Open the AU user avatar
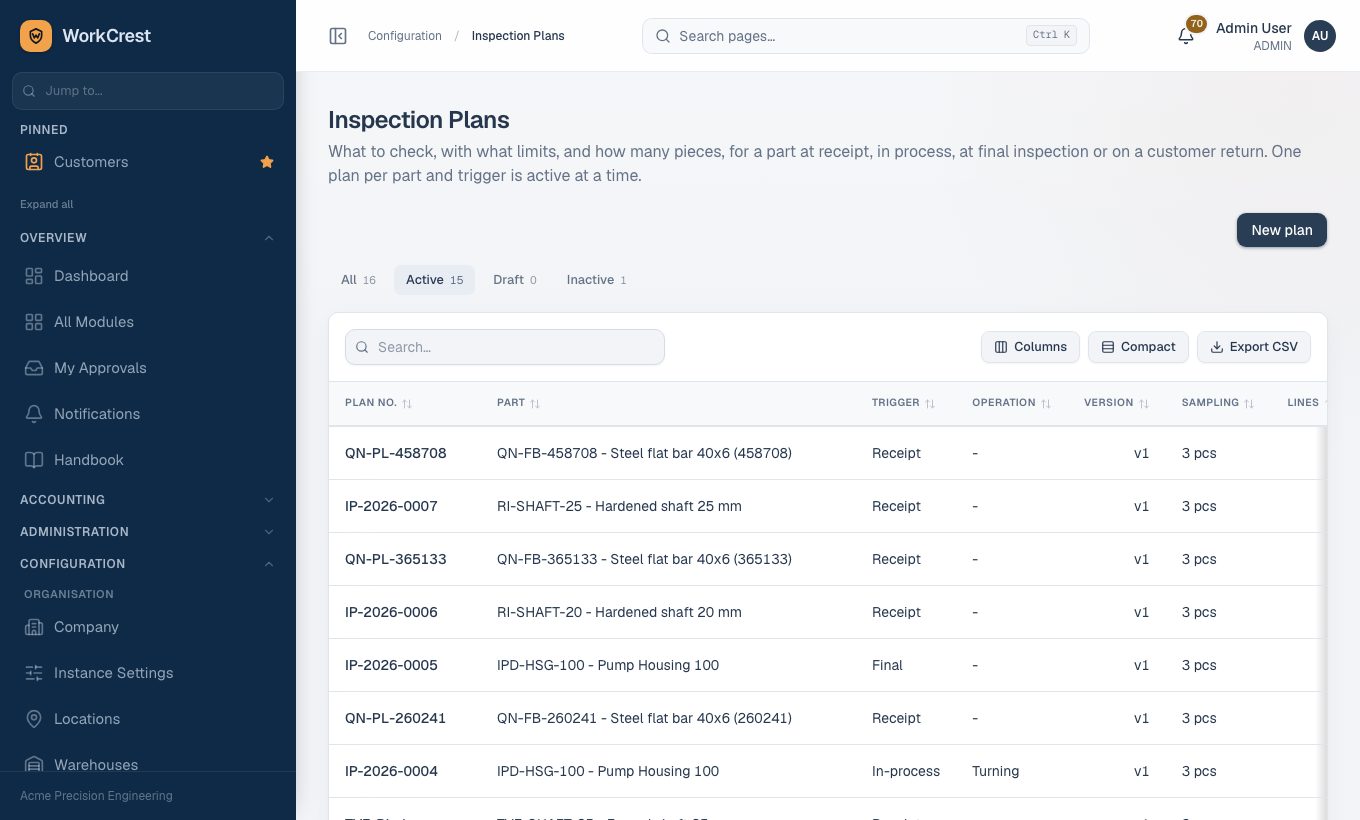Screen dimensions: 1360x820 (x=1320, y=36)
